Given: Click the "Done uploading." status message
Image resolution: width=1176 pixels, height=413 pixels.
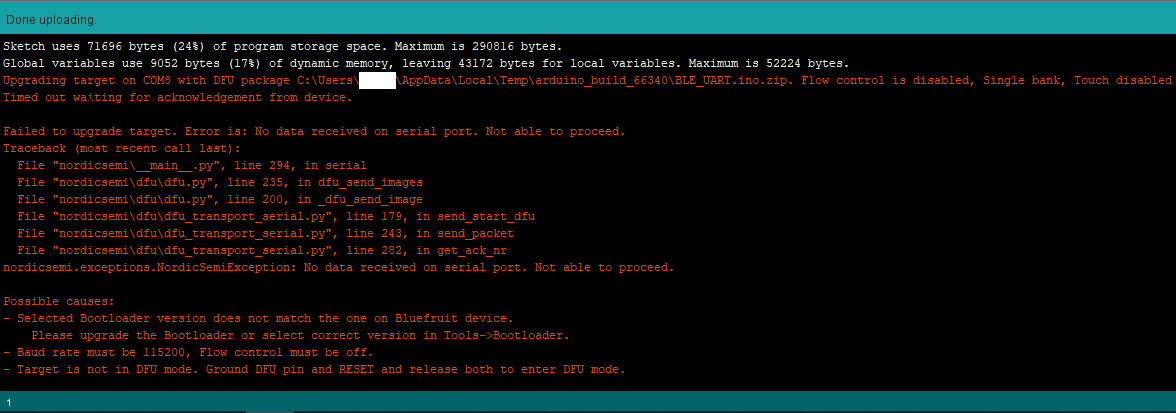Looking at the screenshot, I should pyautogui.click(x=51, y=19).
